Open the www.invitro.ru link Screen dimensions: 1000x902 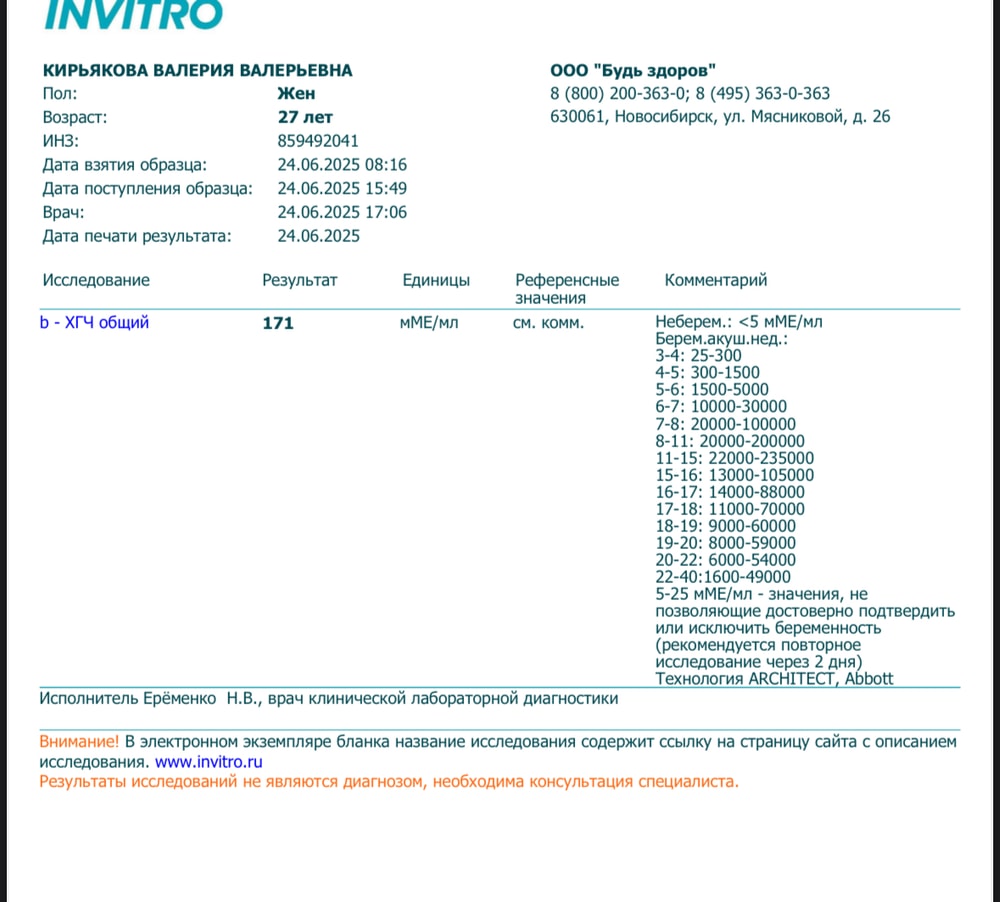[207, 762]
